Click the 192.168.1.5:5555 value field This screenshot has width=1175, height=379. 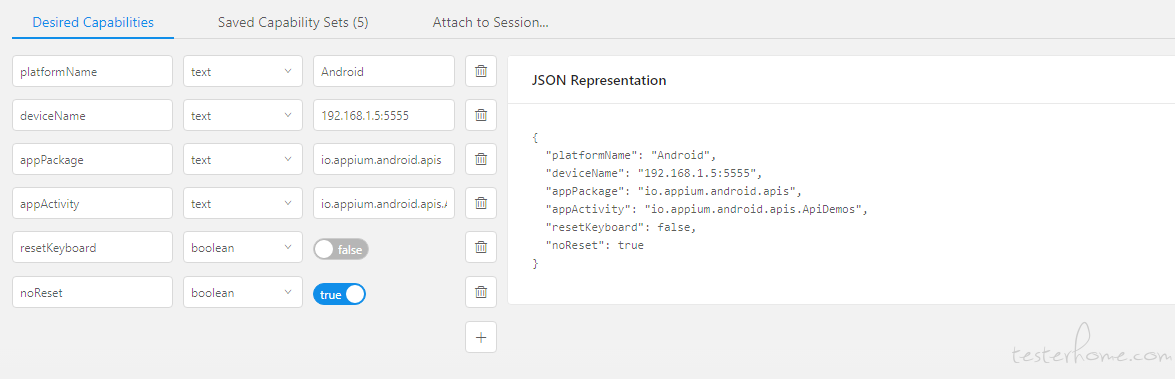384,115
